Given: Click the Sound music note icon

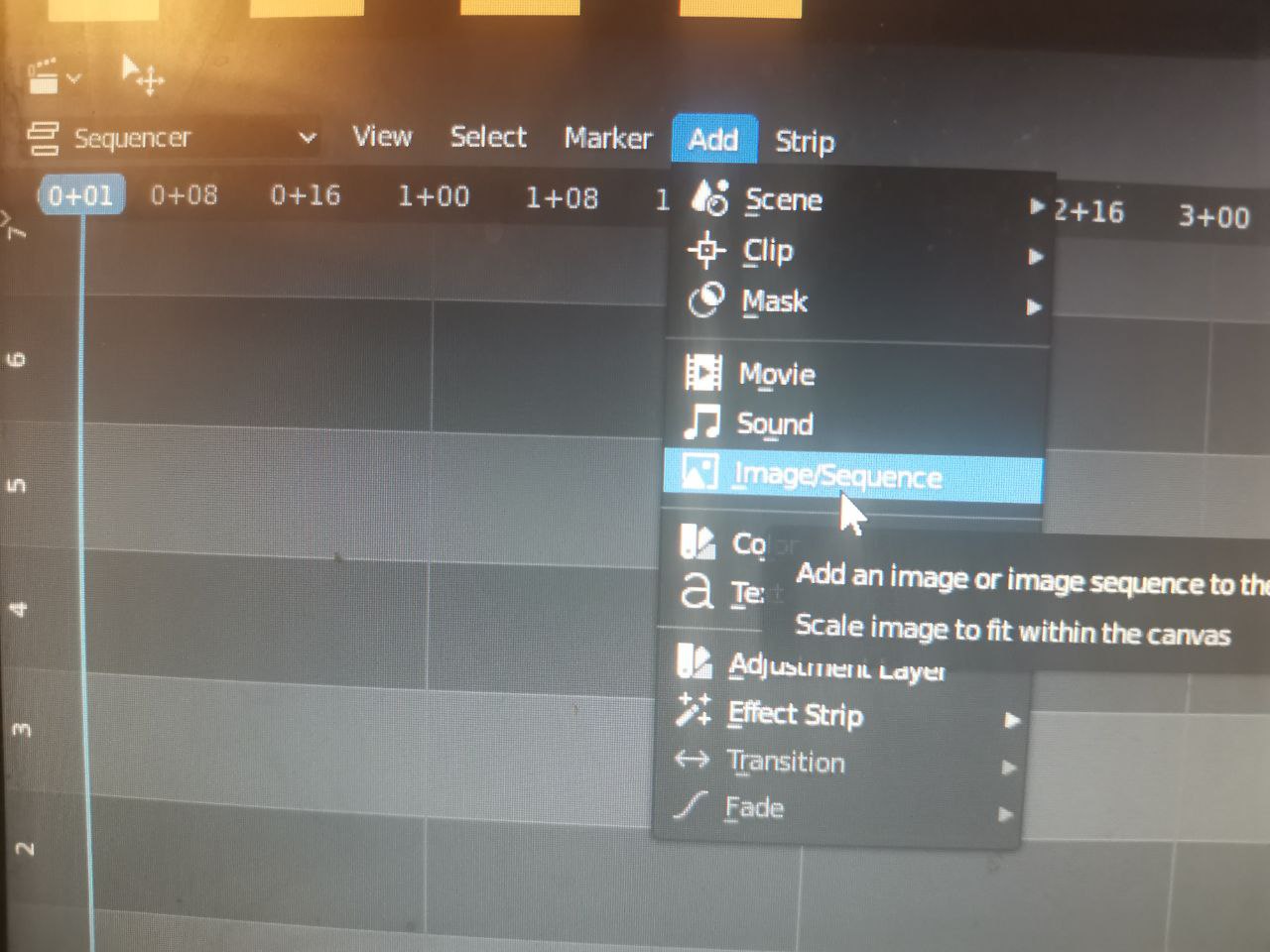Looking at the screenshot, I should (702, 422).
